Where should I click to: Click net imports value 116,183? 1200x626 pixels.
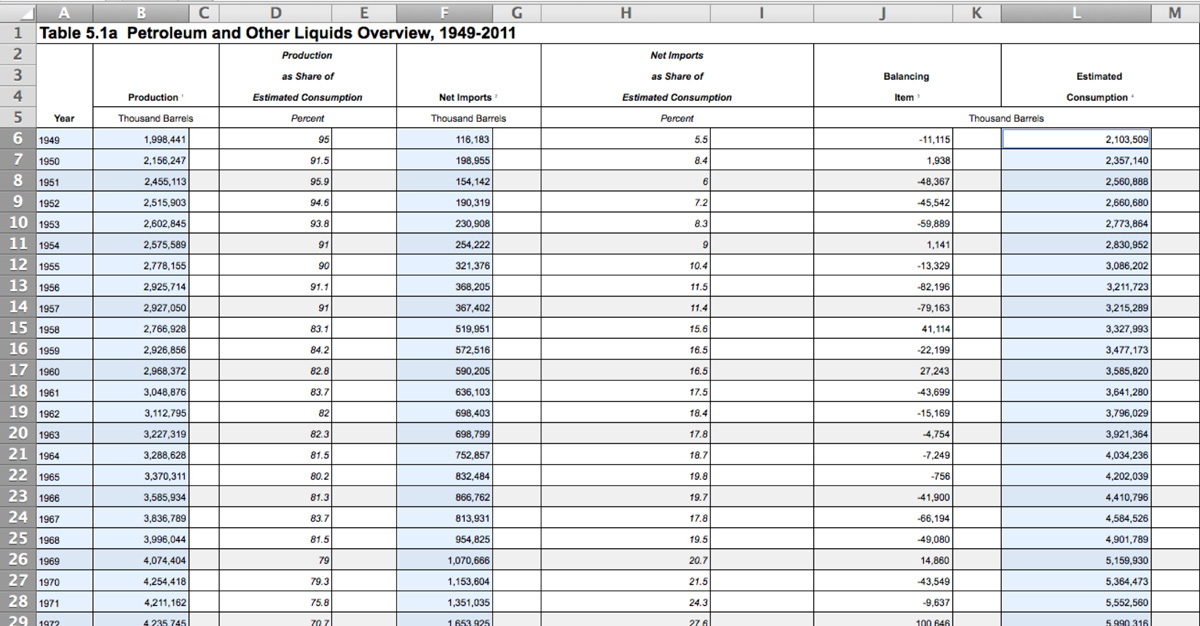[445, 139]
